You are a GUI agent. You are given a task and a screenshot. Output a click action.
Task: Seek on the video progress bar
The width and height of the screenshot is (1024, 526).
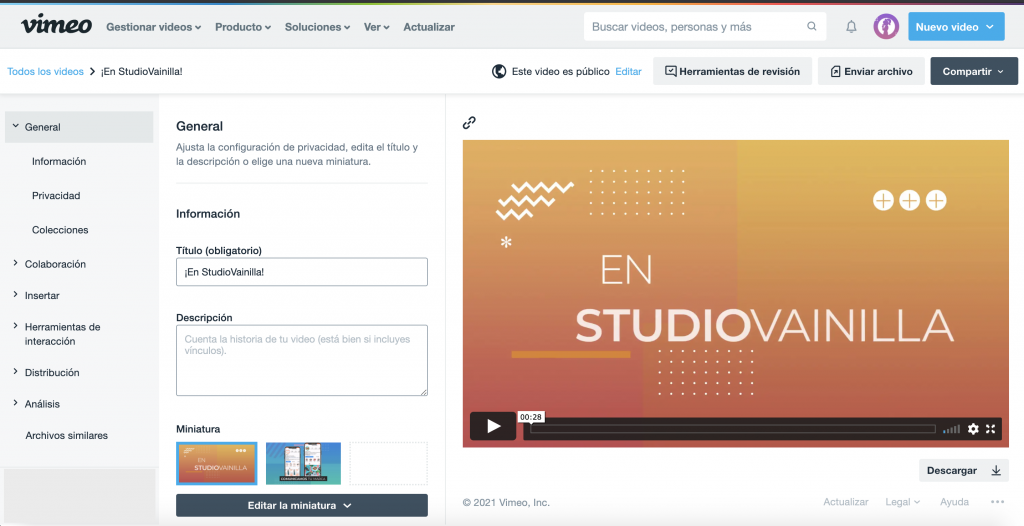click(x=733, y=429)
